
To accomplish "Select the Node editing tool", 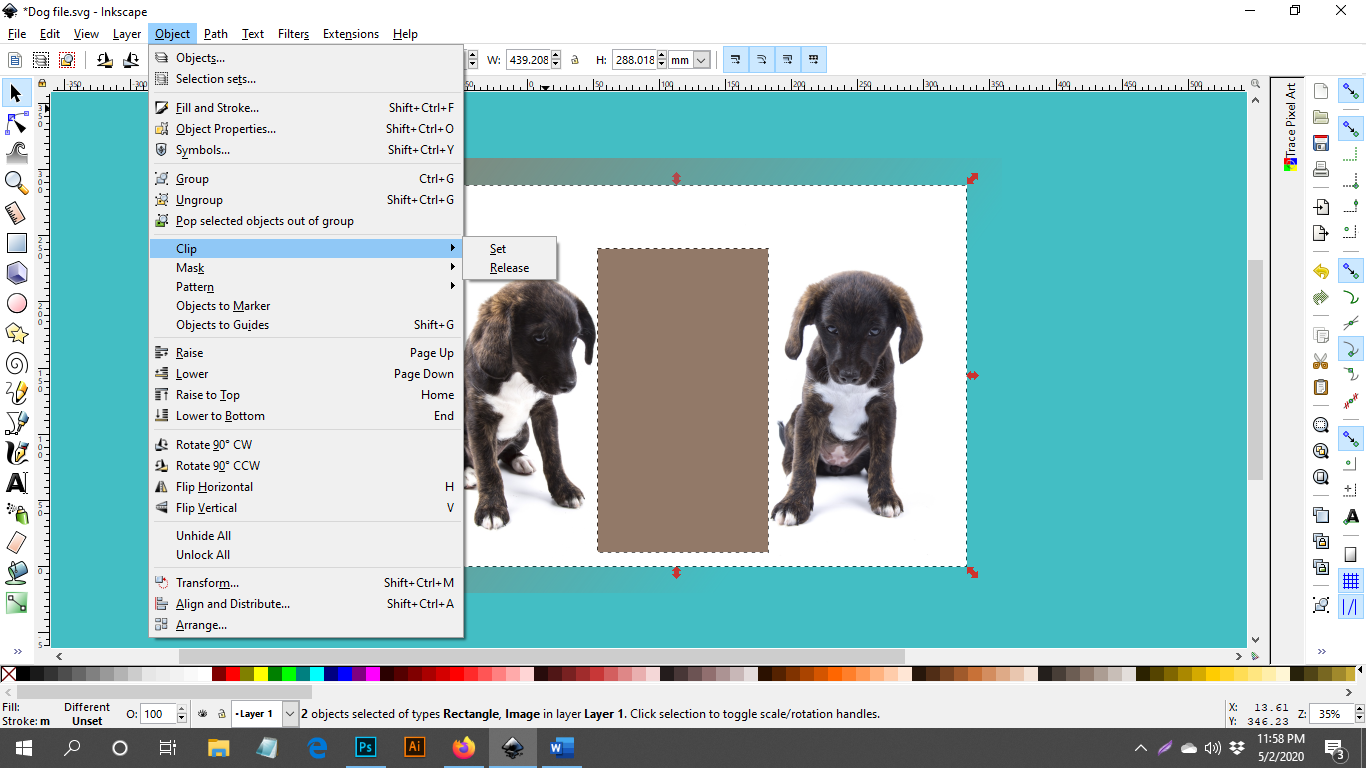I will click(x=17, y=123).
